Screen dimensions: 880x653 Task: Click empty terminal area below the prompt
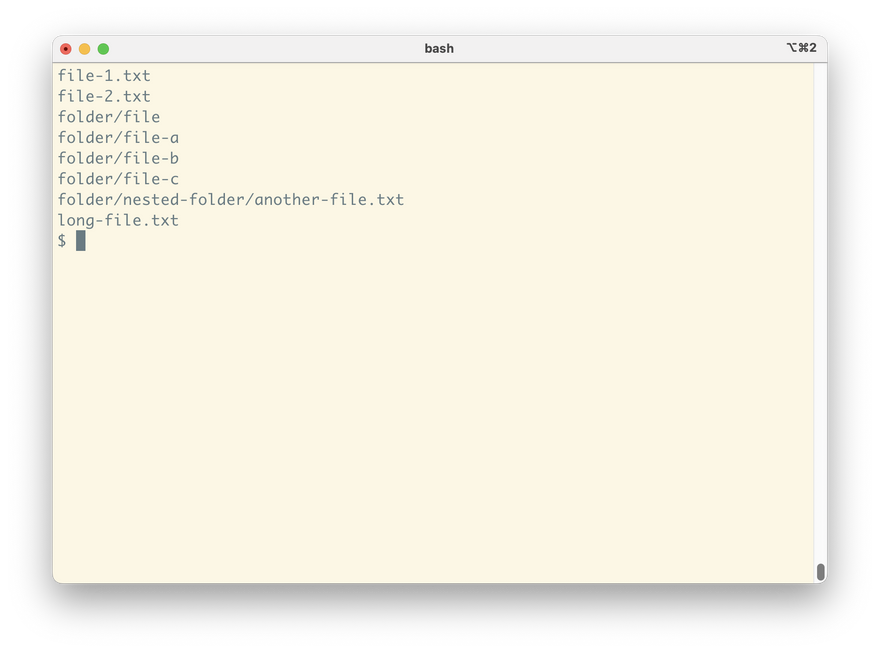(x=432, y=415)
